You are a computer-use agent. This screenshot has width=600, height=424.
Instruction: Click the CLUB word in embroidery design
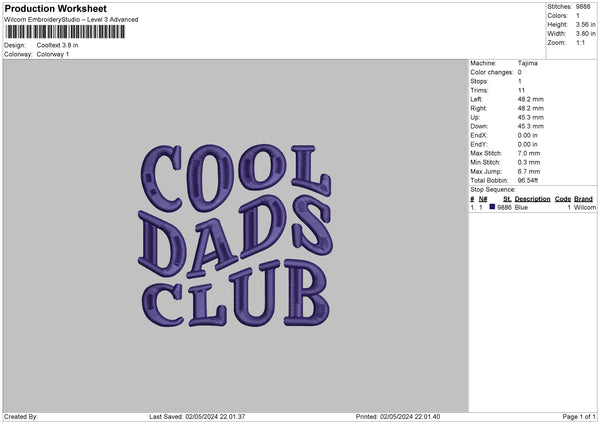click(236, 294)
